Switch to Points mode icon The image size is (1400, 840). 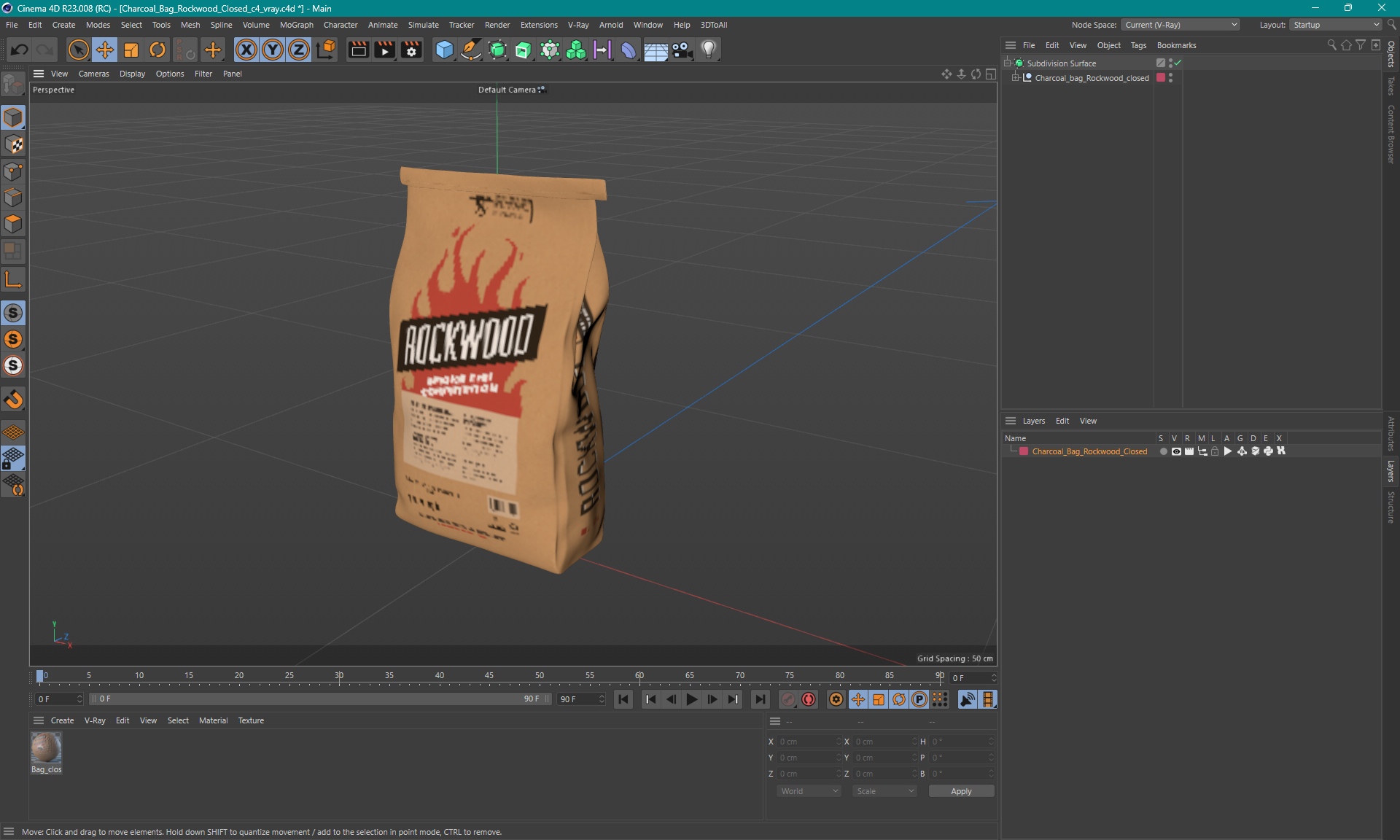(13, 171)
